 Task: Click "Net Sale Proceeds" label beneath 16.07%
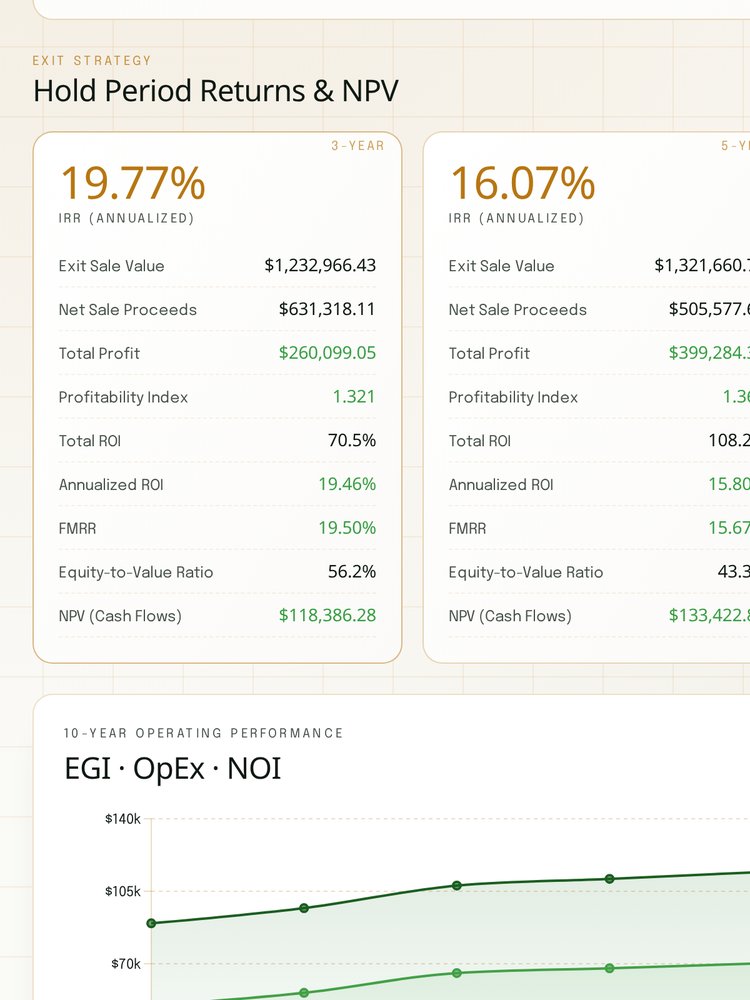point(517,310)
